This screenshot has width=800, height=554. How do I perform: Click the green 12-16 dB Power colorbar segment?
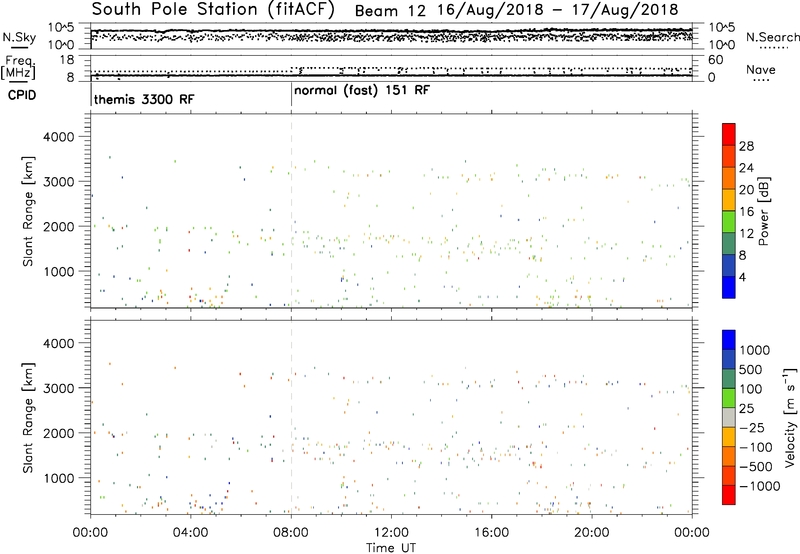pyautogui.click(x=729, y=222)
